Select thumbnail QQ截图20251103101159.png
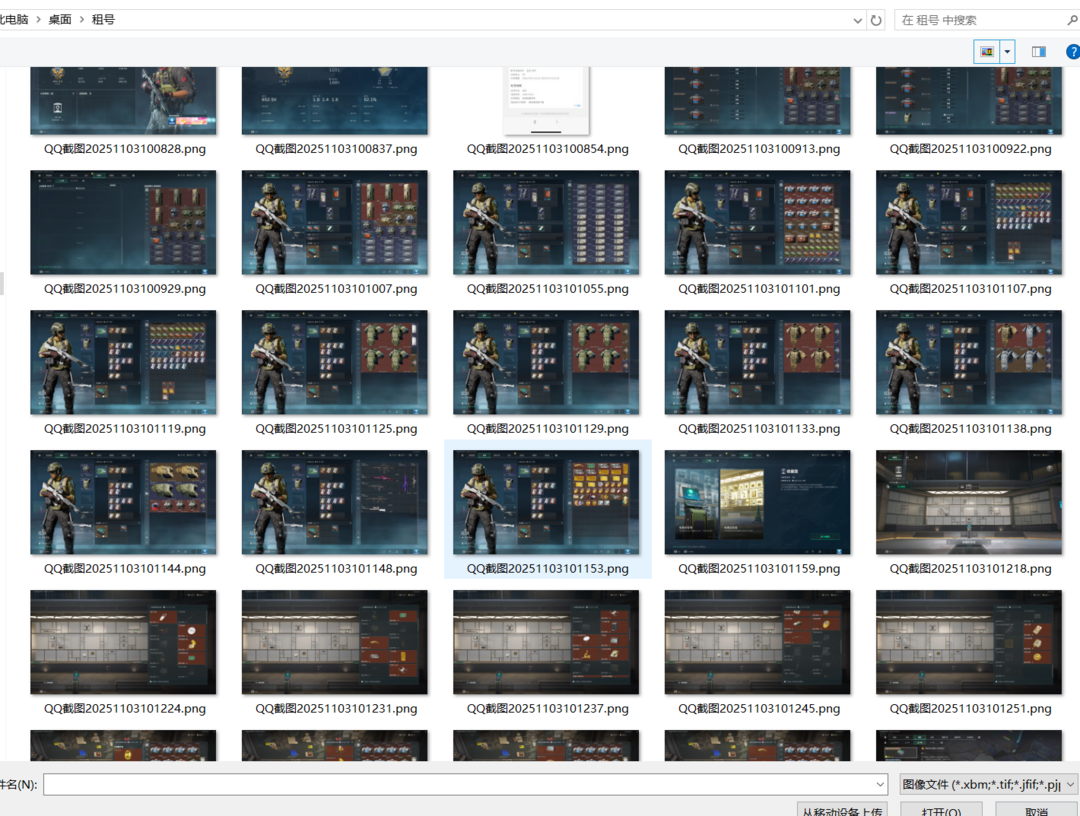 (x=757, y=502)
